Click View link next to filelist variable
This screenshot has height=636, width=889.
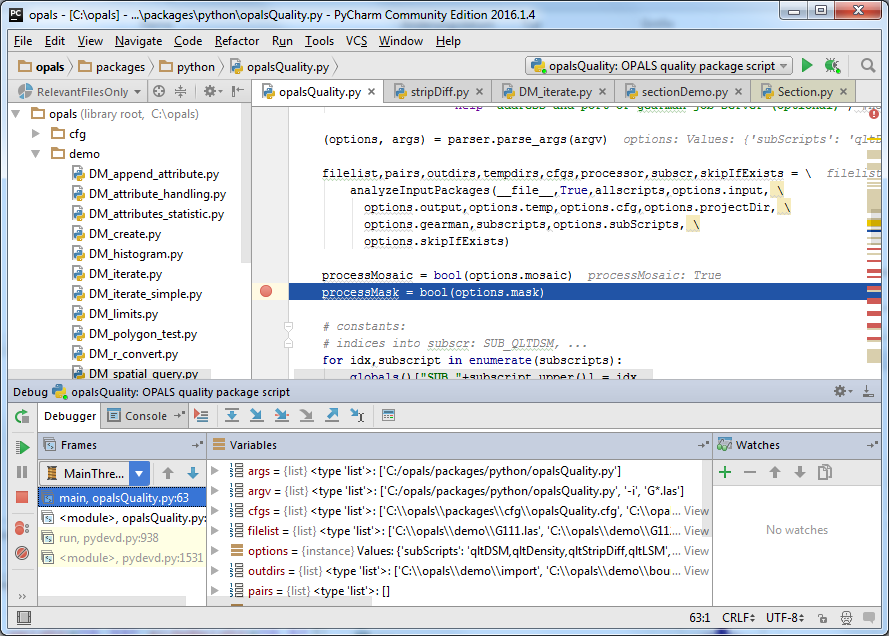click(695, 531)
